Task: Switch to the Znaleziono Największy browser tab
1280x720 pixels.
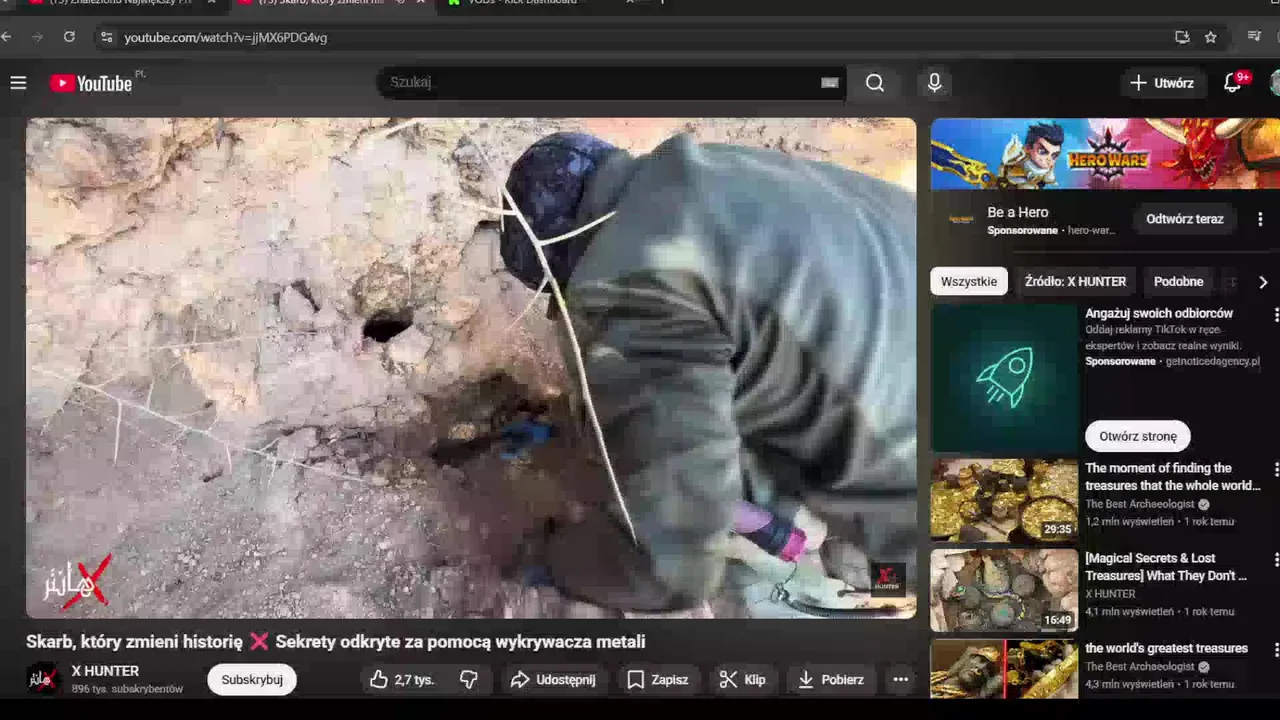Action: point(120,2)
